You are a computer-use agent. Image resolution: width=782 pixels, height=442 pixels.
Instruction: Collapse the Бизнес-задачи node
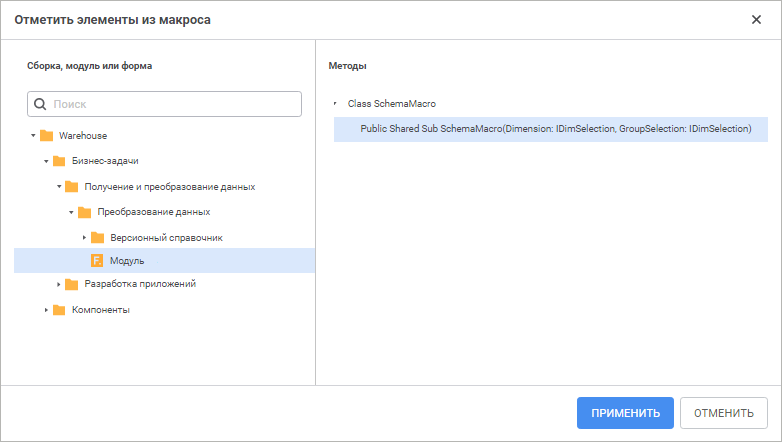(x=46, y=161)
